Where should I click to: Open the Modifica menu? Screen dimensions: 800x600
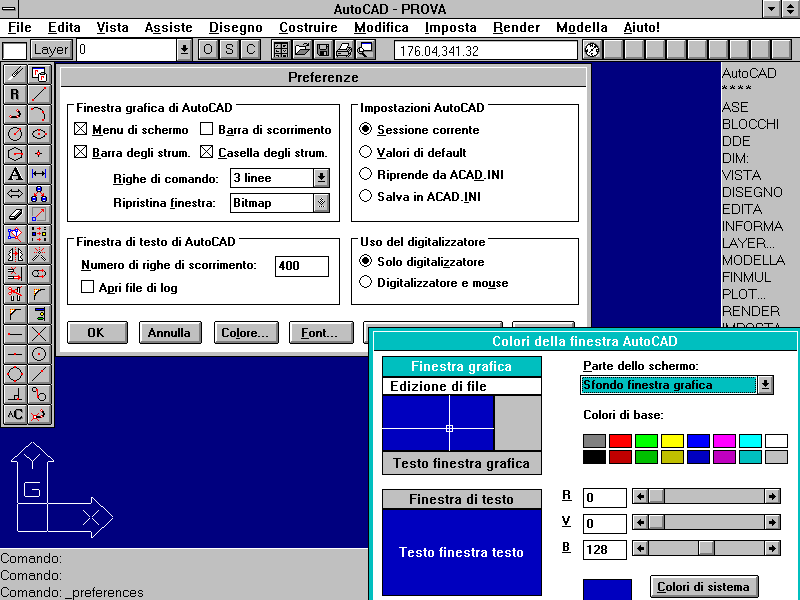pos(381,28)
